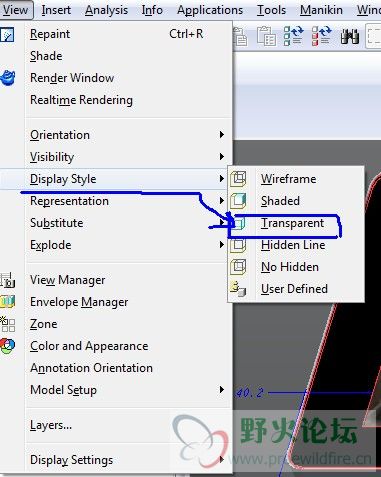381x477 pixels.
Task: Click the Wireframe cube icon
Action: coord(238,179)
